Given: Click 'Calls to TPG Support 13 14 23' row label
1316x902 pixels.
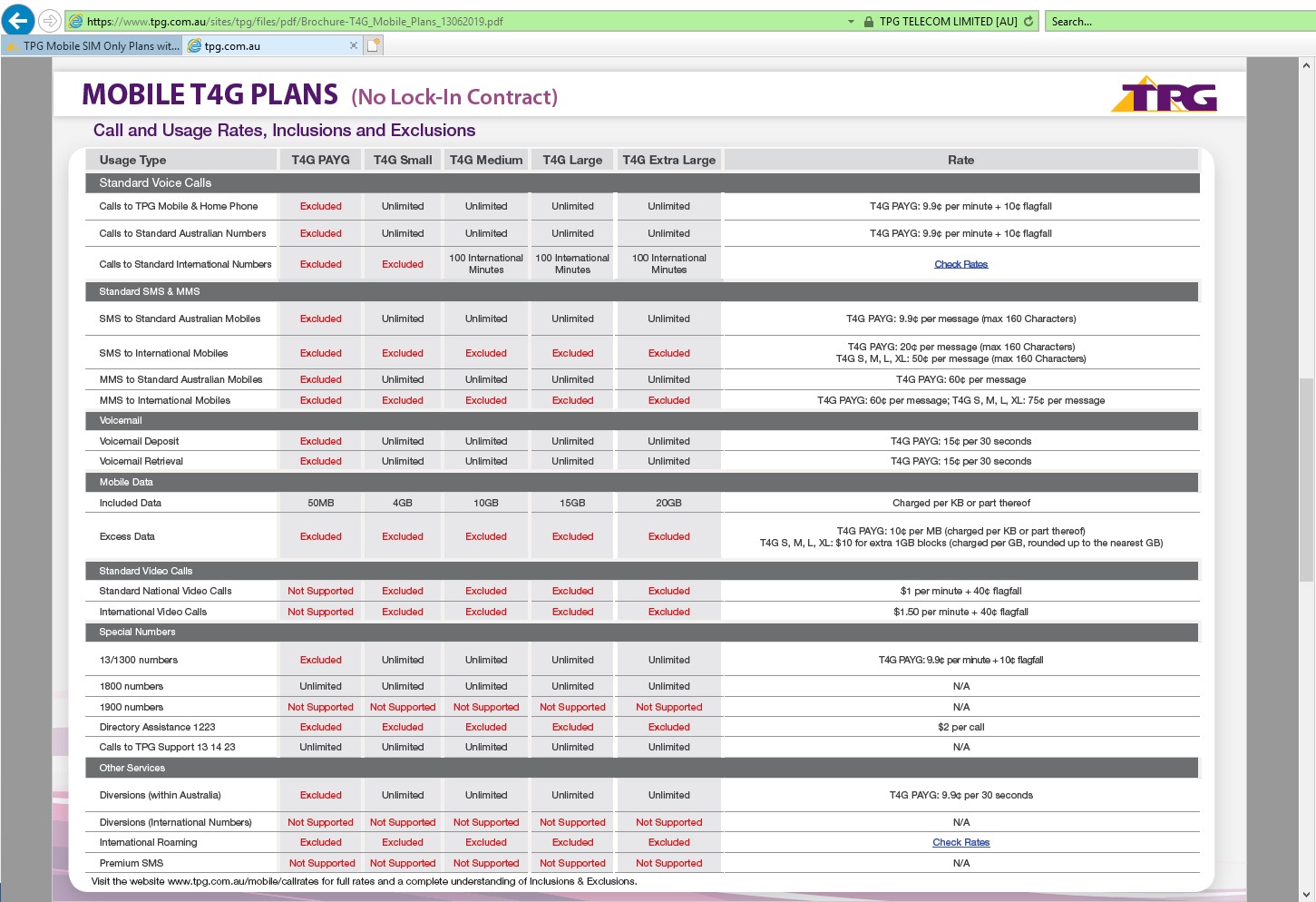Looking at the screenshot, I should [x=167, y=747].
